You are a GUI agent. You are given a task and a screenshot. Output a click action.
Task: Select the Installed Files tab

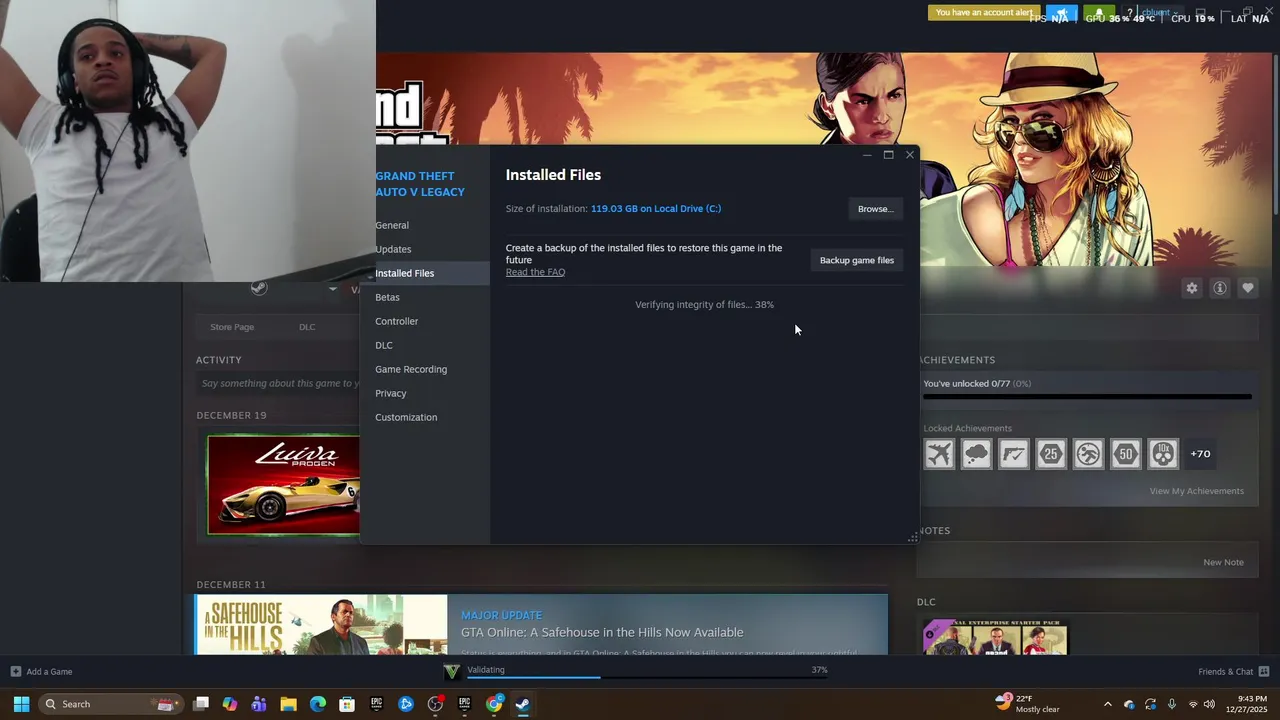click(x=425, y=273)
